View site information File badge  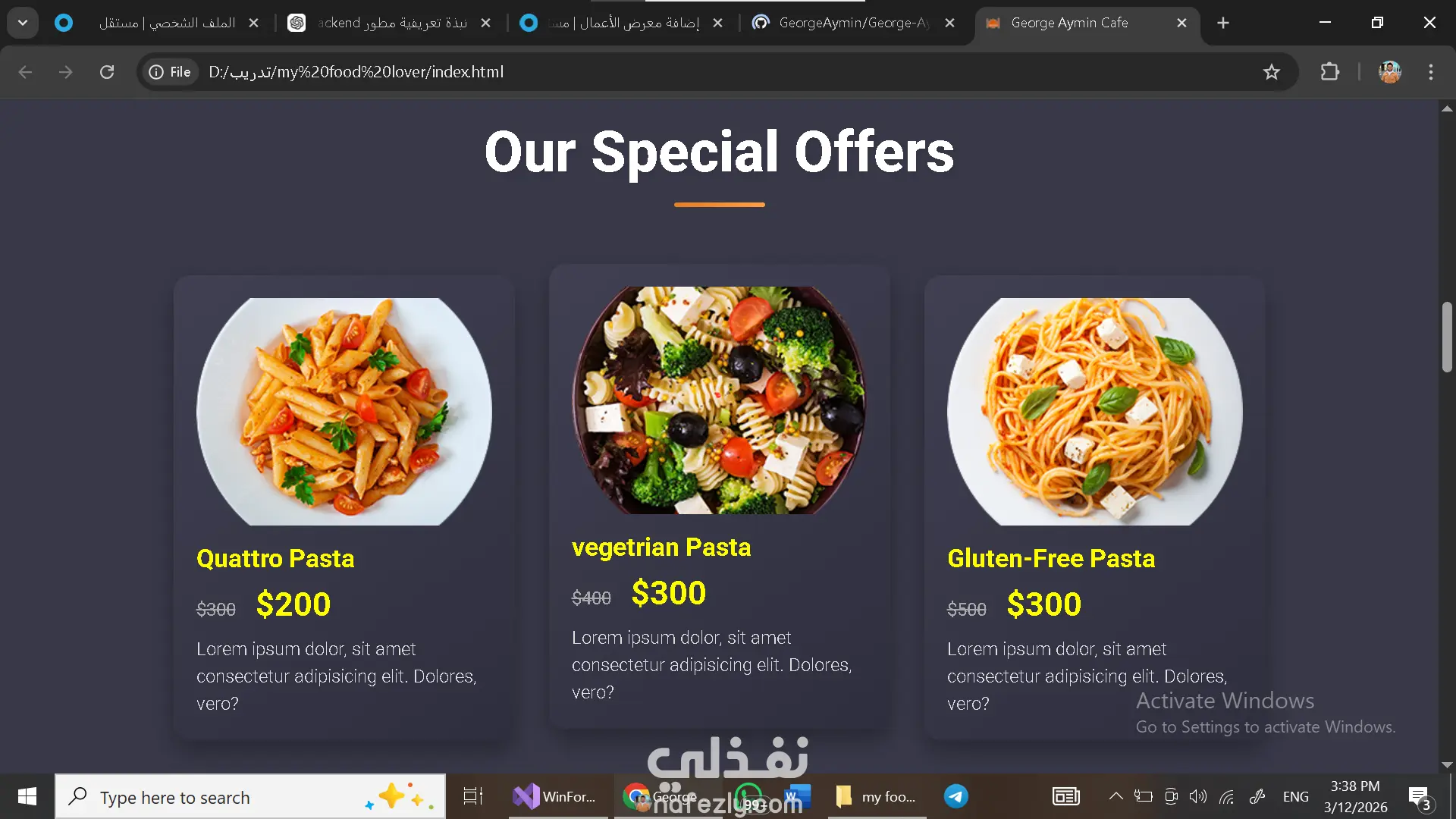coord(171,72)
